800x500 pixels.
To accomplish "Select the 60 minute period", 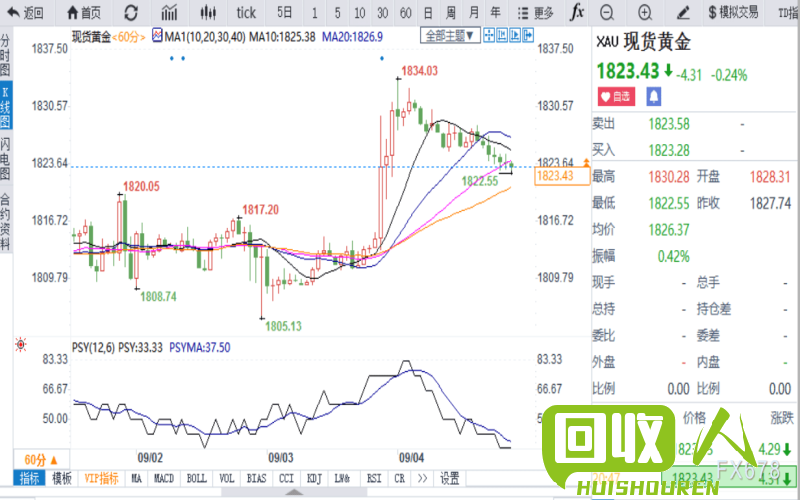I will (406, 13).
